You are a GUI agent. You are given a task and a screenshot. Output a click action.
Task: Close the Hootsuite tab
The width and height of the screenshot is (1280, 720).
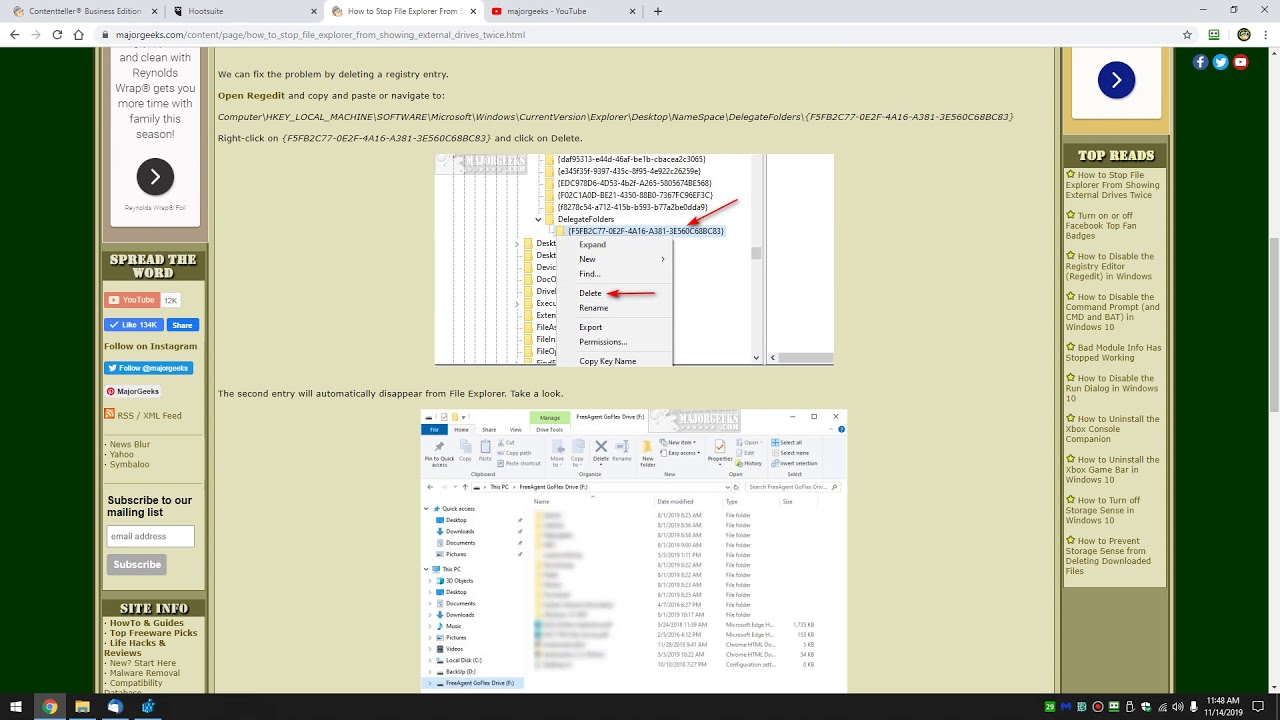(313, 11)
